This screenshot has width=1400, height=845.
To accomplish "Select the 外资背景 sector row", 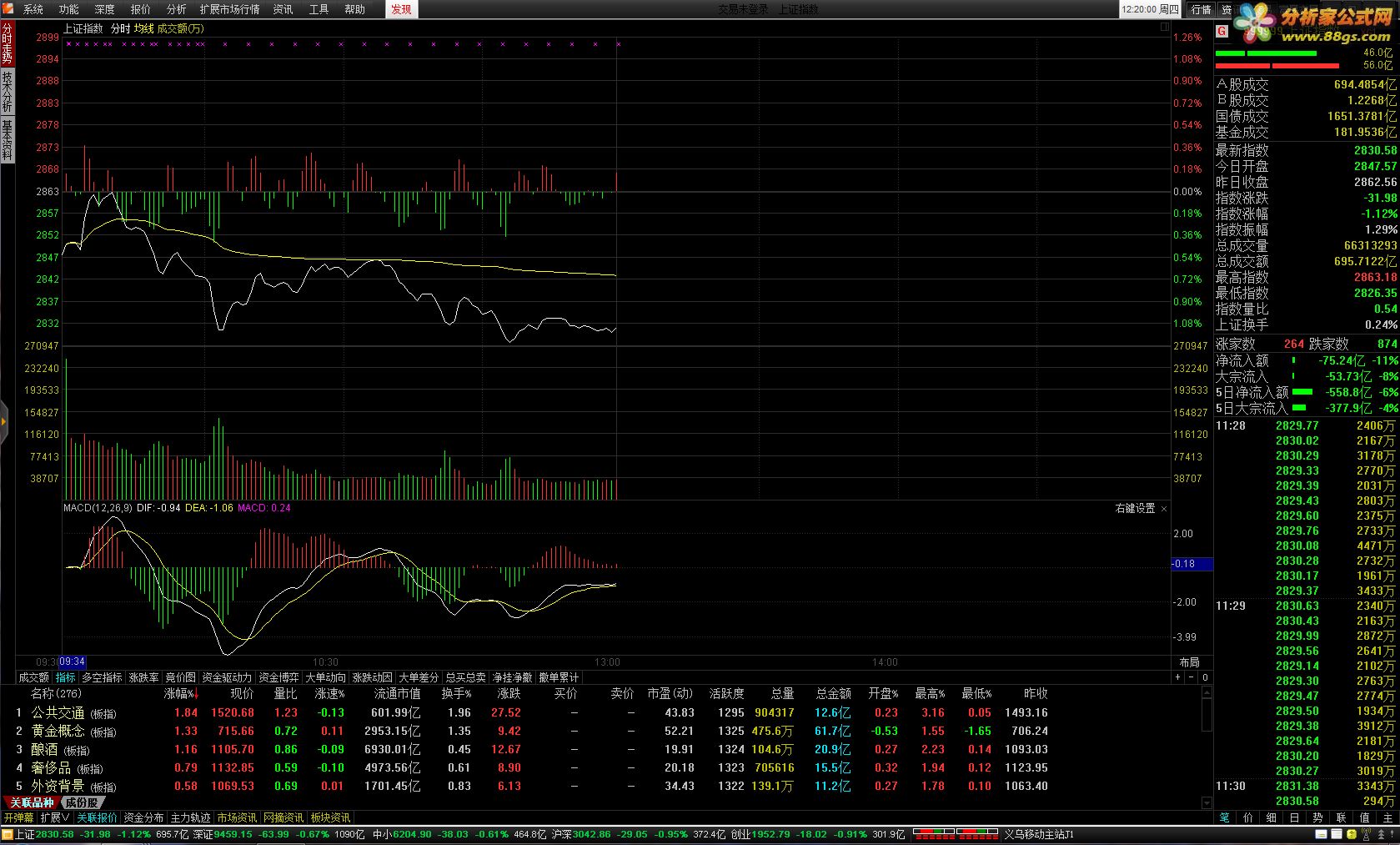I will tap(534, 787).
